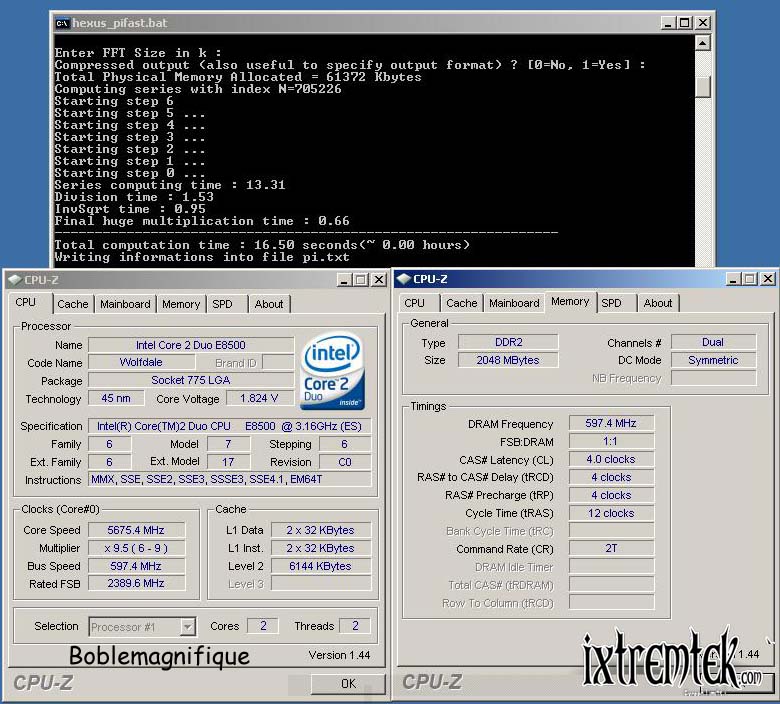Image resolution: width=780 pixels, height=704 pixels.
Task: Click Version 1.44 text in left CPU-Z
Action: (x=339, y=655)
